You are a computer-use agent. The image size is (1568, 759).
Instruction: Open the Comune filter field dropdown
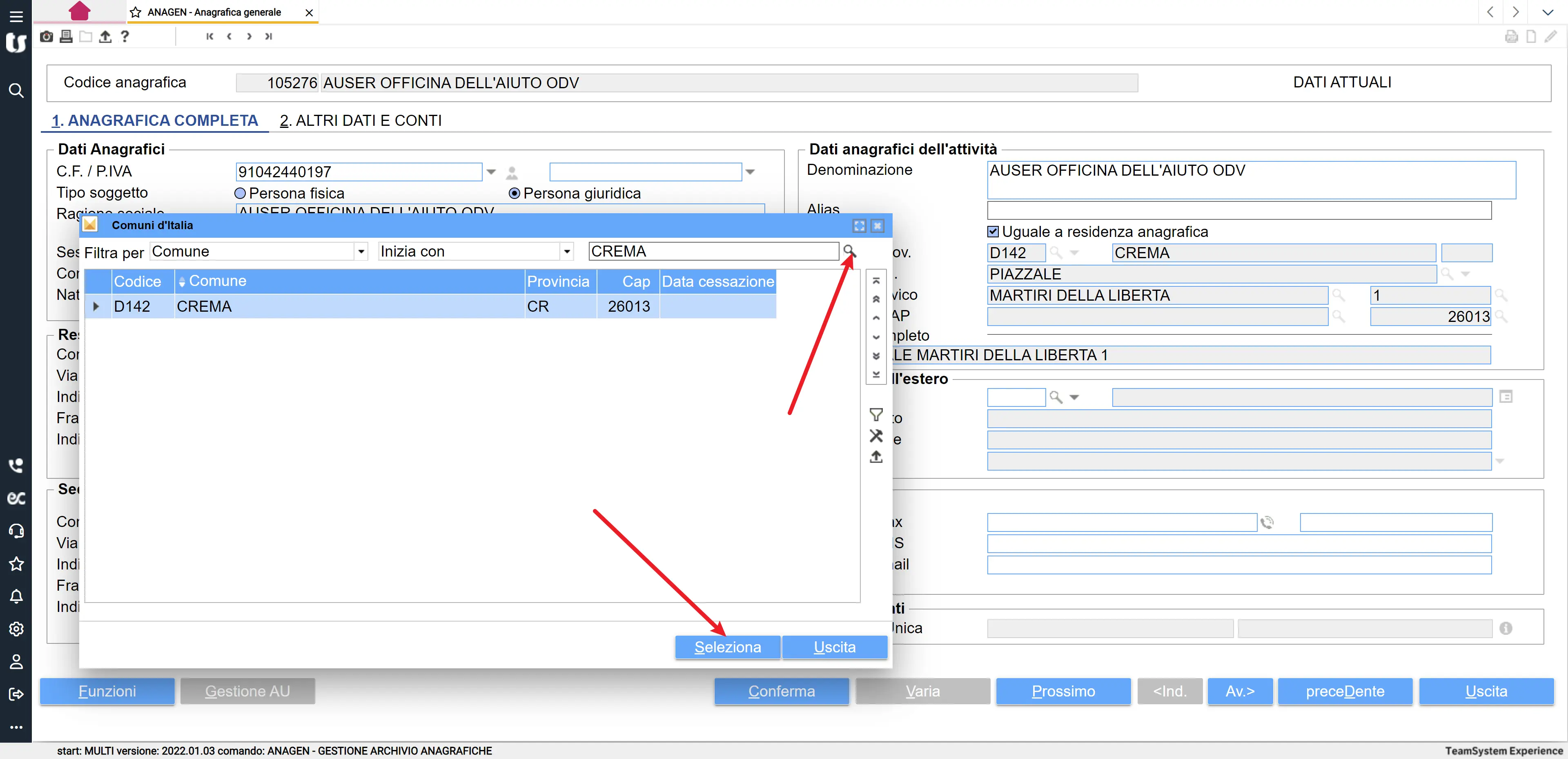click(361, 252)
